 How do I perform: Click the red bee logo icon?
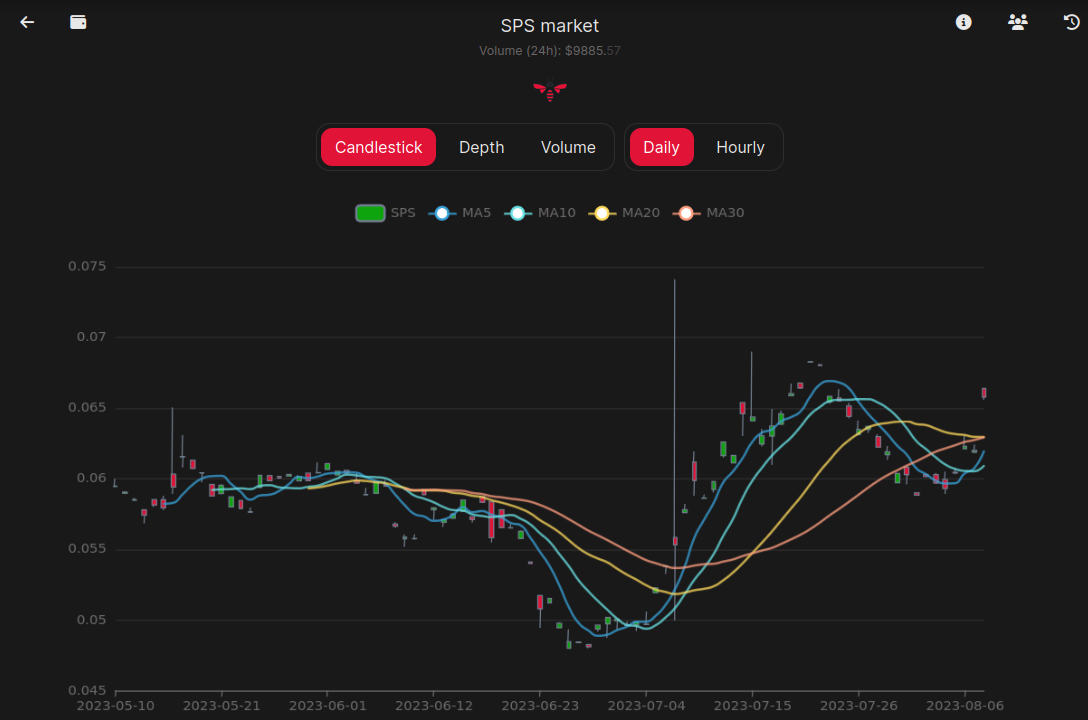point(550,91)
